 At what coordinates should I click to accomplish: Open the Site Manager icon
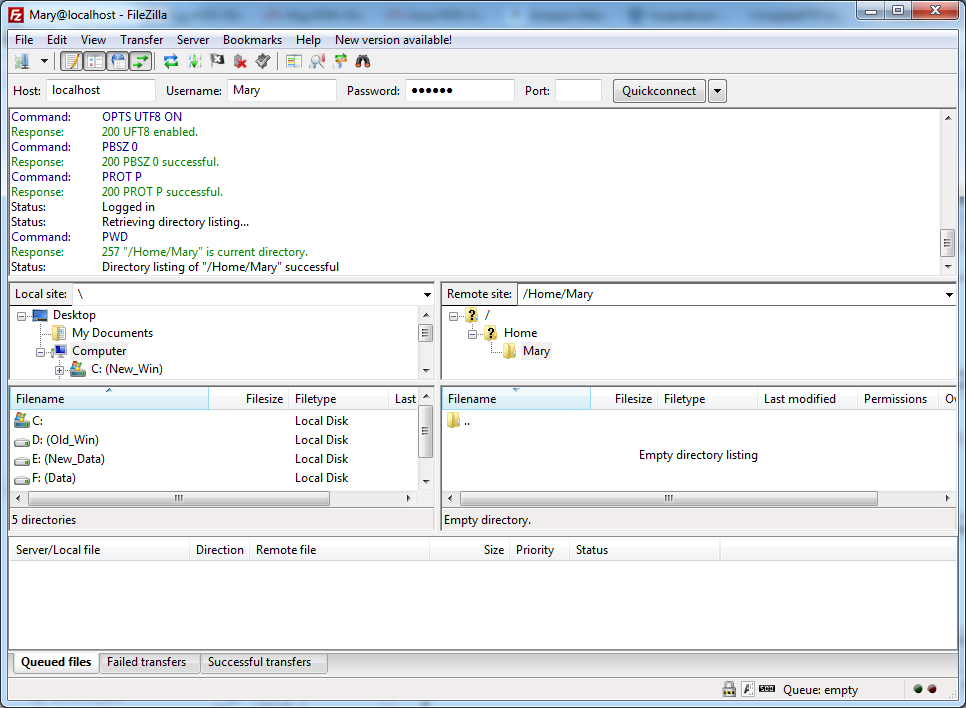point(22,62)
